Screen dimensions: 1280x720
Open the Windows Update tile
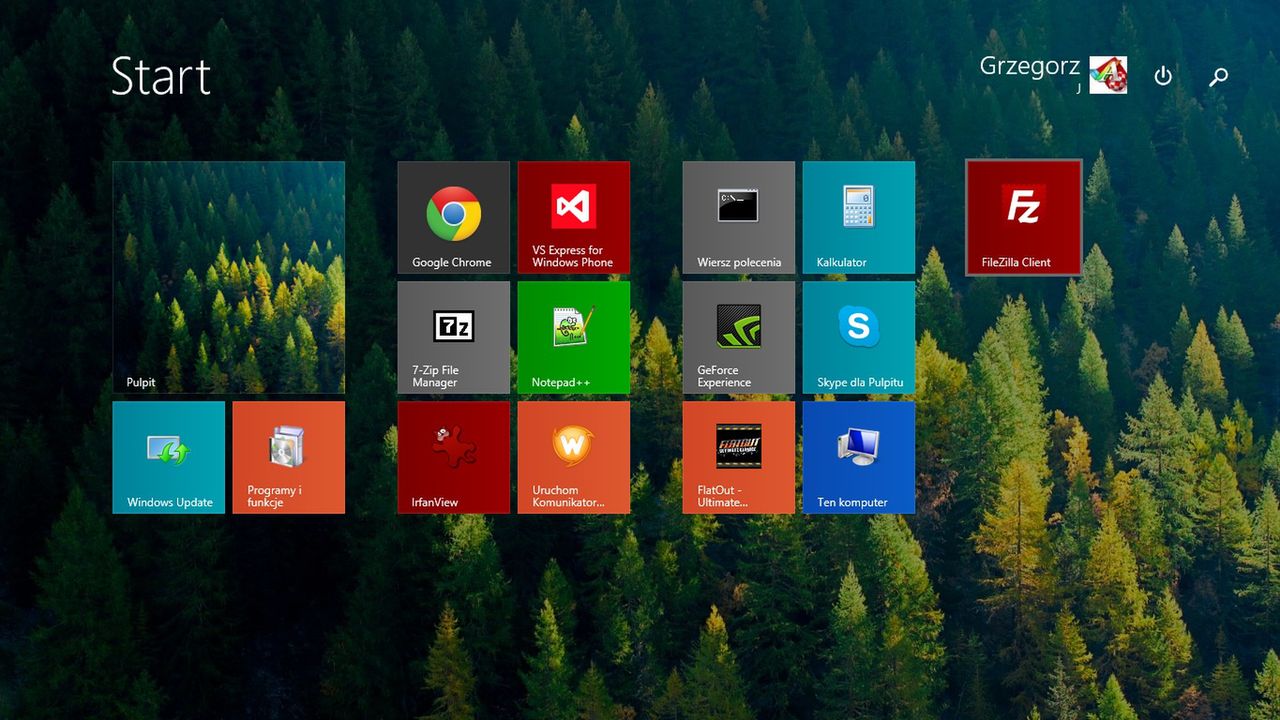(x=168, y=457)
